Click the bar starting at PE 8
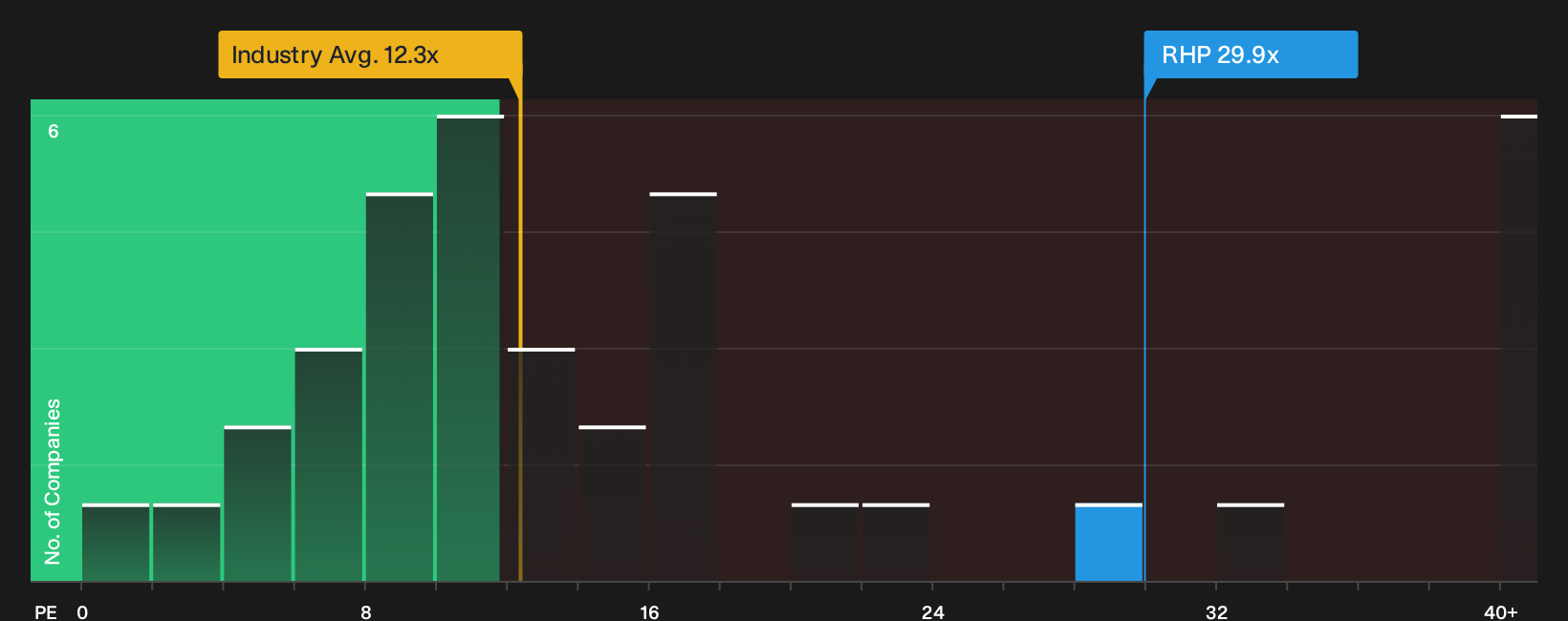Viewport: 1568px width, 621px height. tap(399, 387)
